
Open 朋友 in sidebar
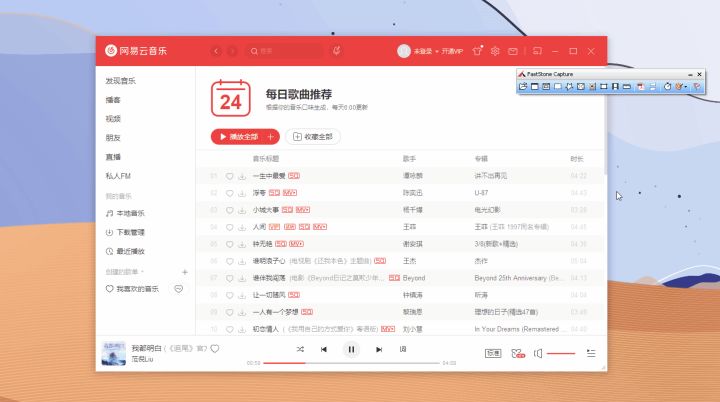click(113, 138)
